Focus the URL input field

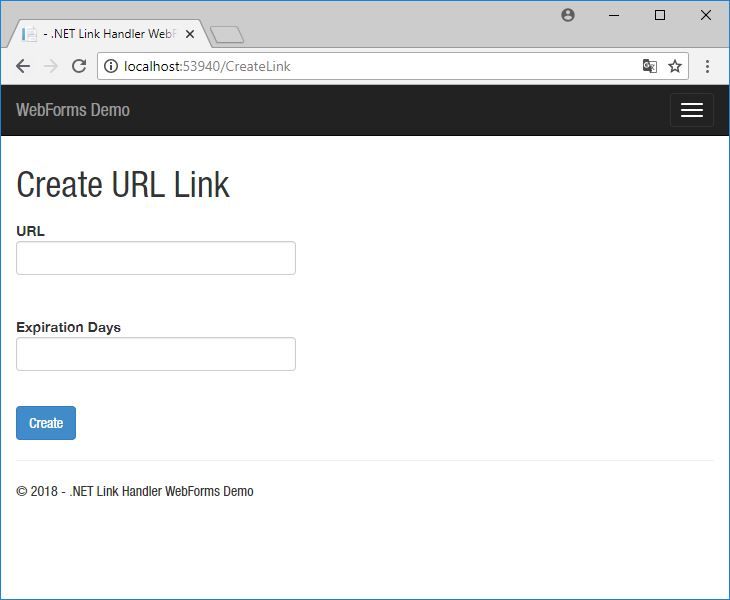pyautogui.click(x=156, y=258)
